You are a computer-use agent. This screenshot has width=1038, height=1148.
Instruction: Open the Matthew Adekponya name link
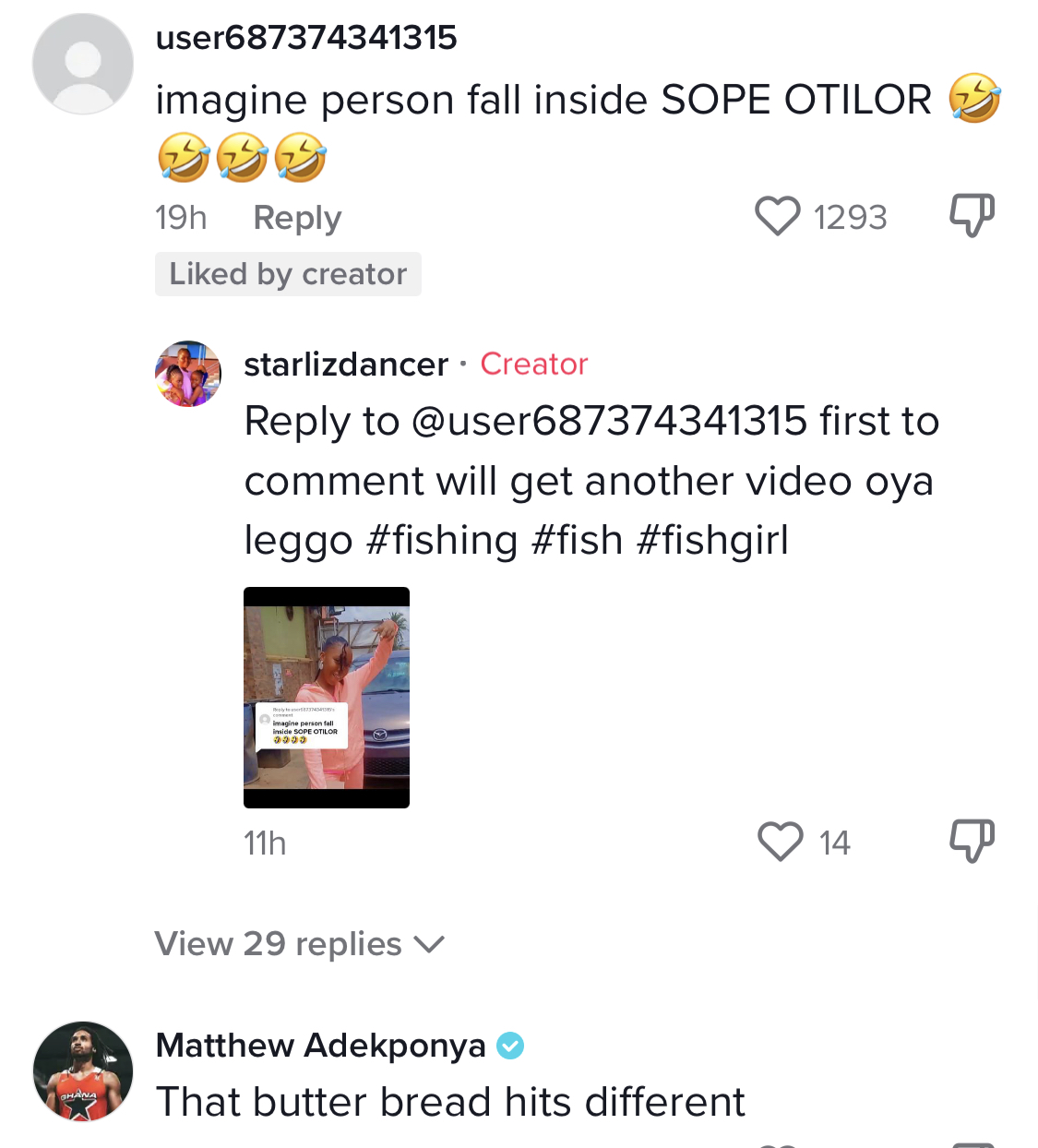click(x=321, y=1046)
